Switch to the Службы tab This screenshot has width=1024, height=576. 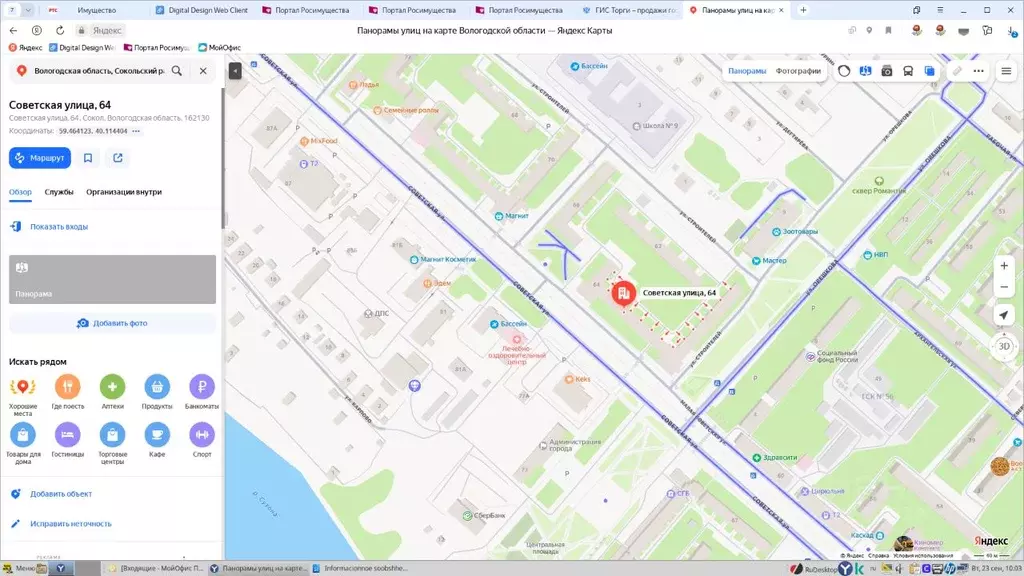(59, 192)
